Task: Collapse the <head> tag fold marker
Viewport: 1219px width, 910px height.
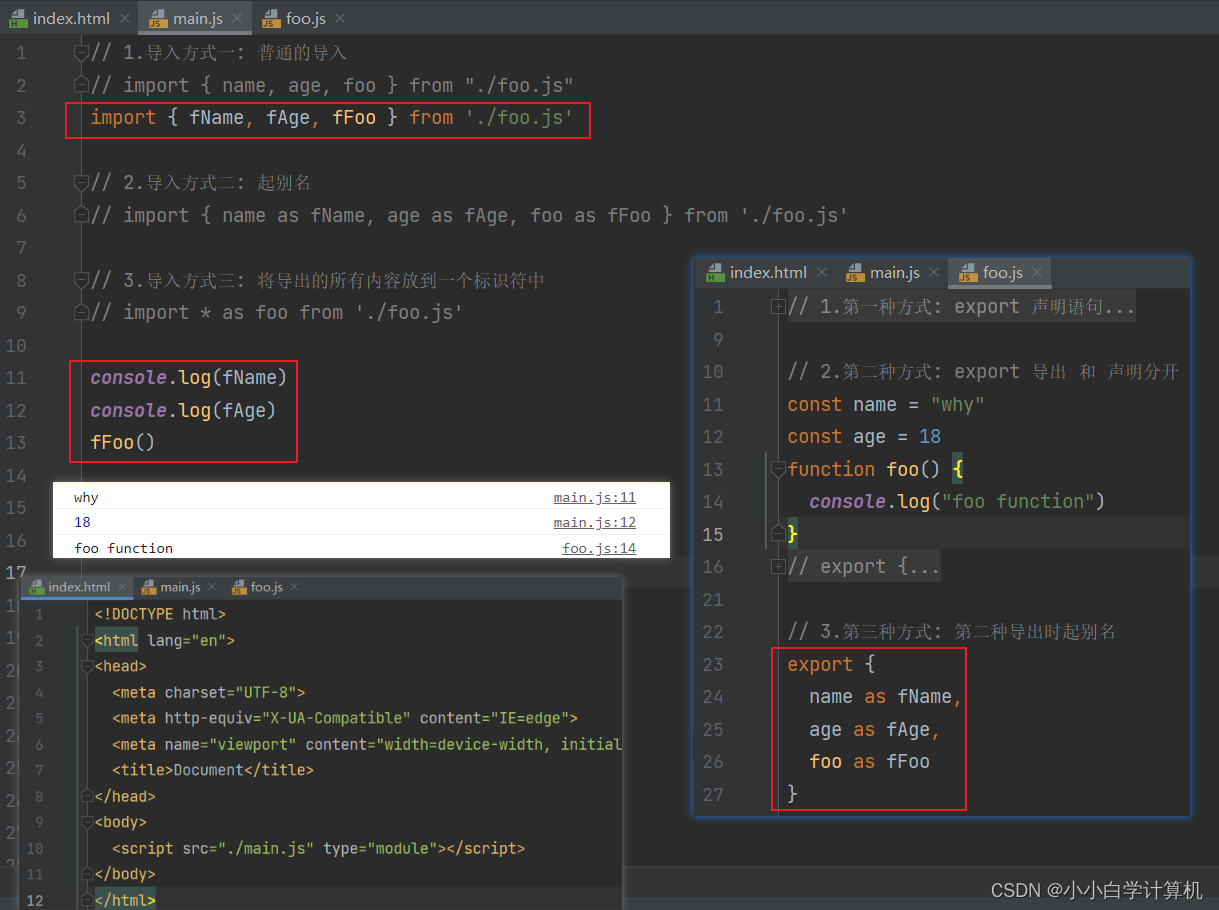Action: (x=87, y=667)
